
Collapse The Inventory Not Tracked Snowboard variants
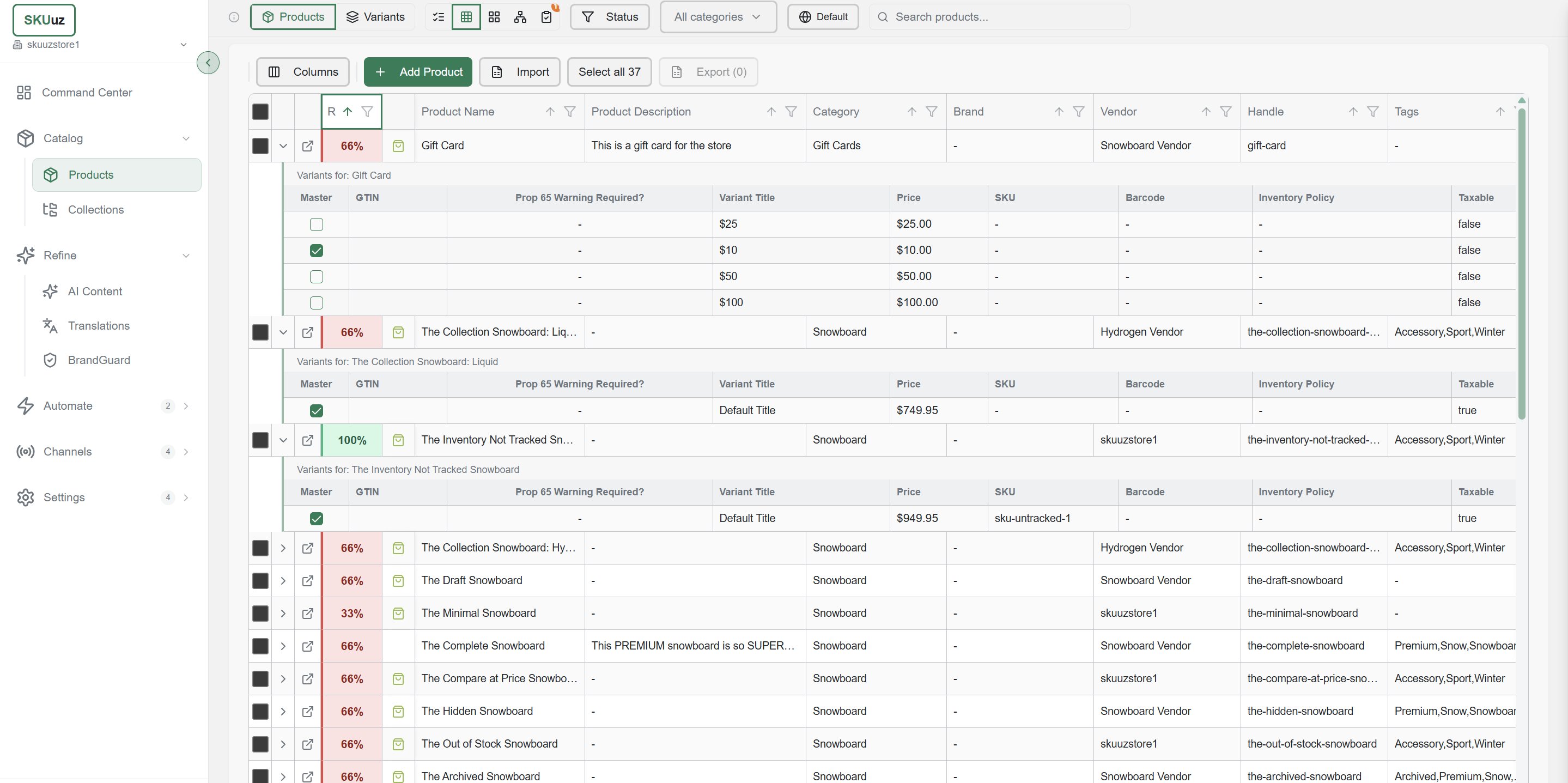click(283, 440)
